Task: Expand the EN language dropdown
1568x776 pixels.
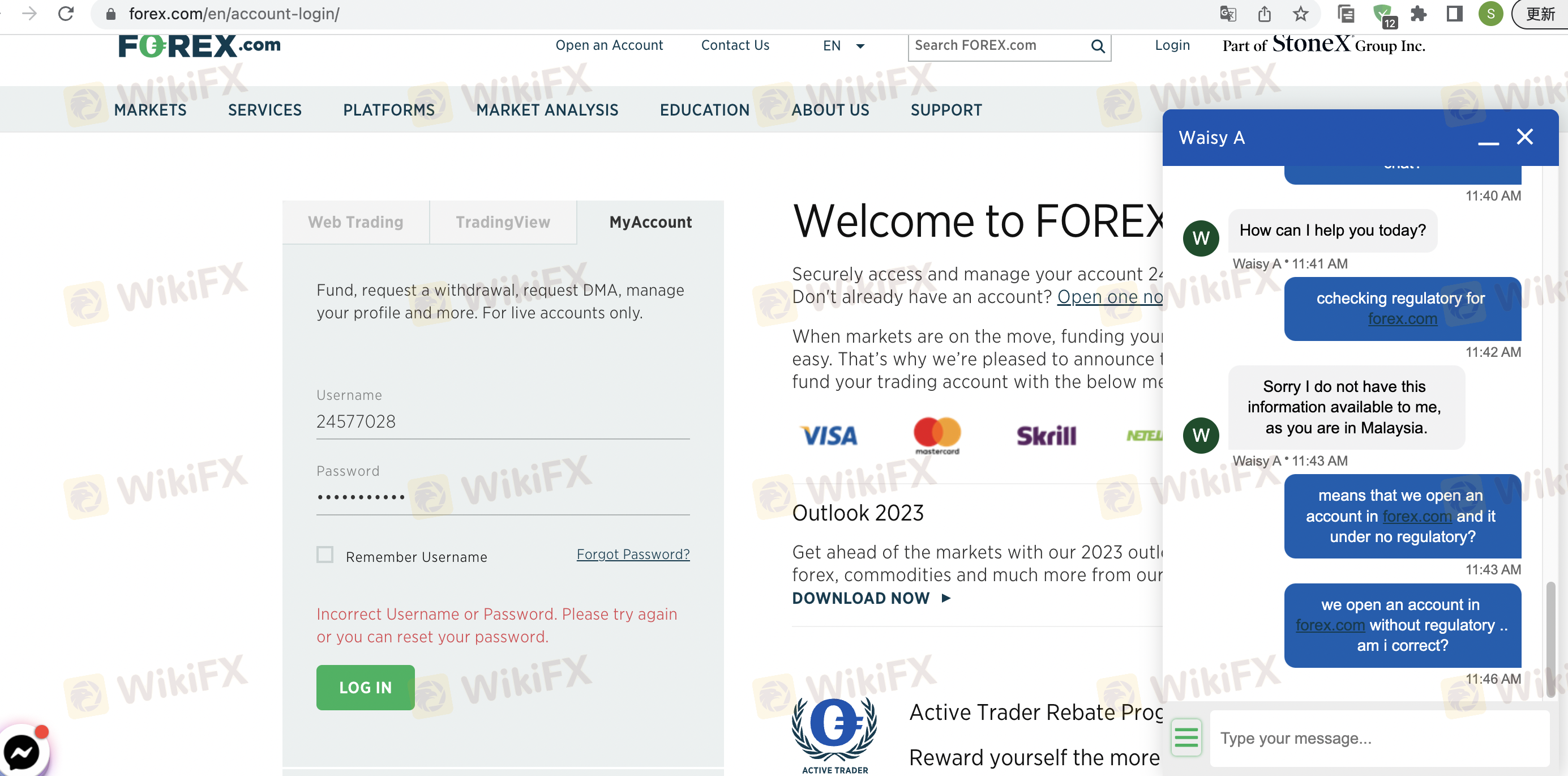Action: [843, 46]
